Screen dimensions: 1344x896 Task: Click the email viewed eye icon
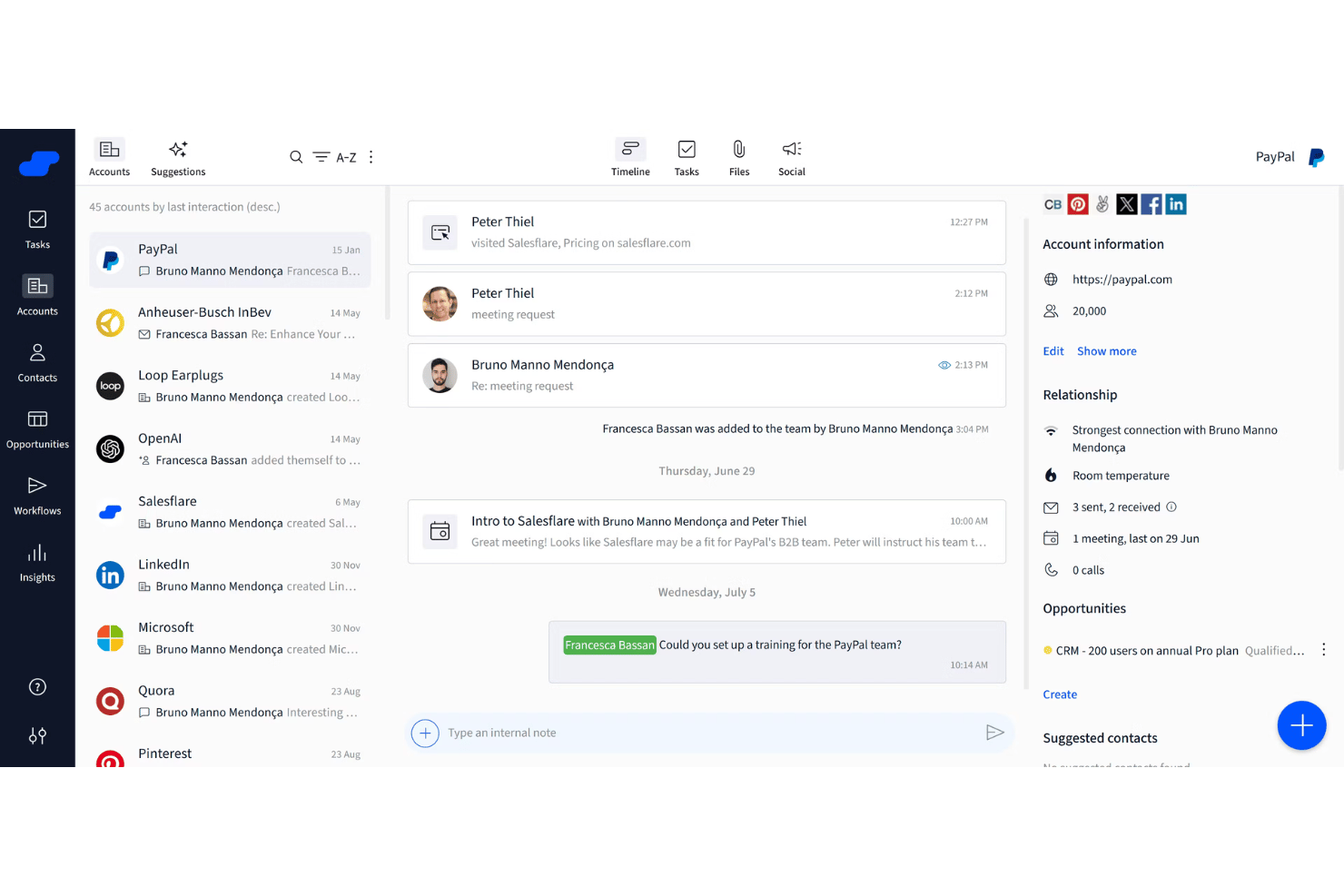(x=944, y=365)
